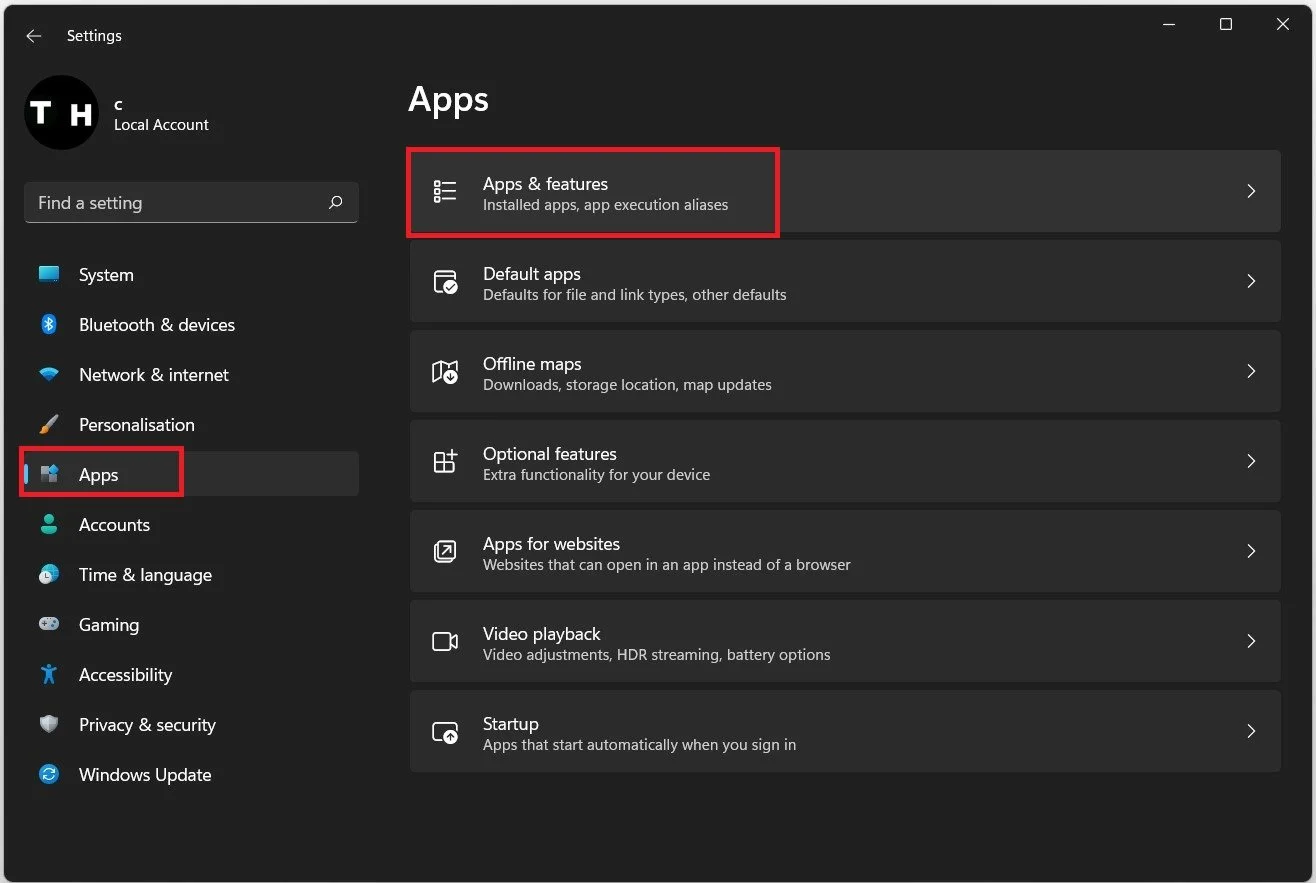
Task: Click the Offline maps icon
Action: click(x=445, y=371)
